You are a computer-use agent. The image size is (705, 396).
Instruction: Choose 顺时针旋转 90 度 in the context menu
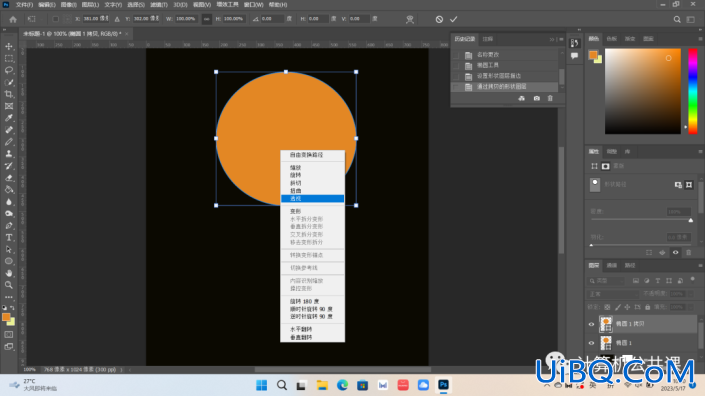[x=312, y=309]
